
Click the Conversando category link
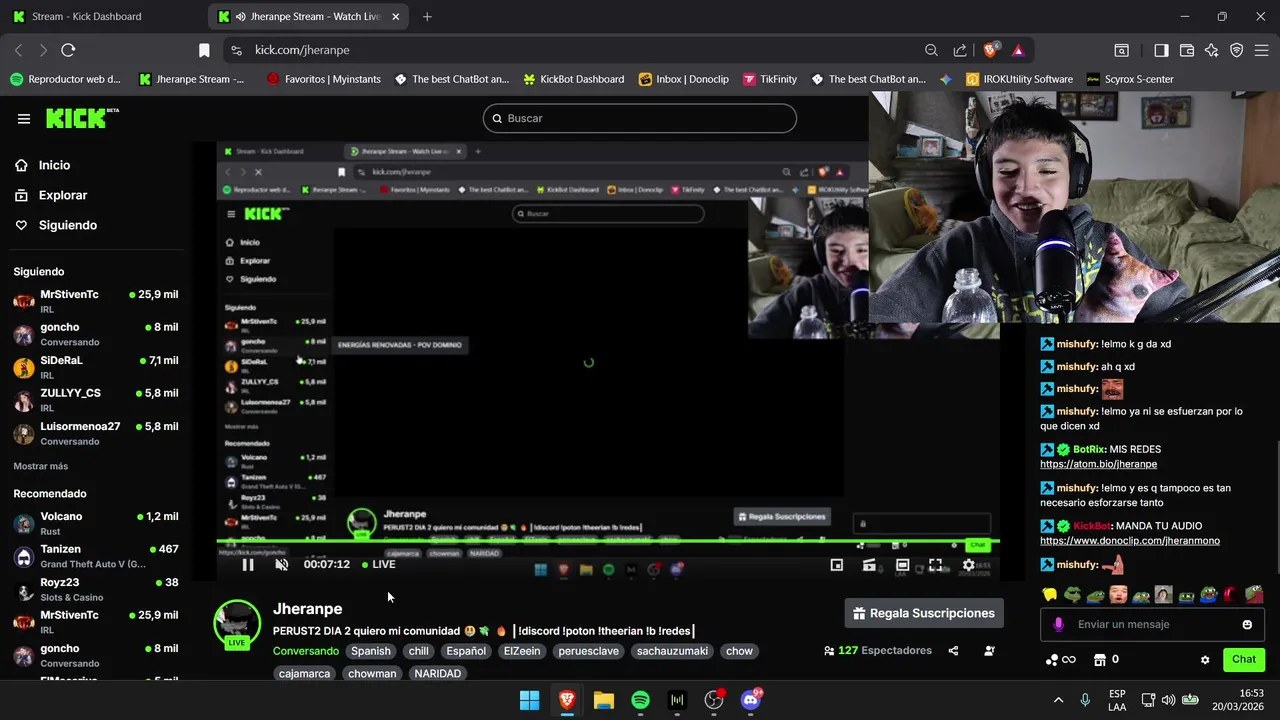click(x=306, y=651)
